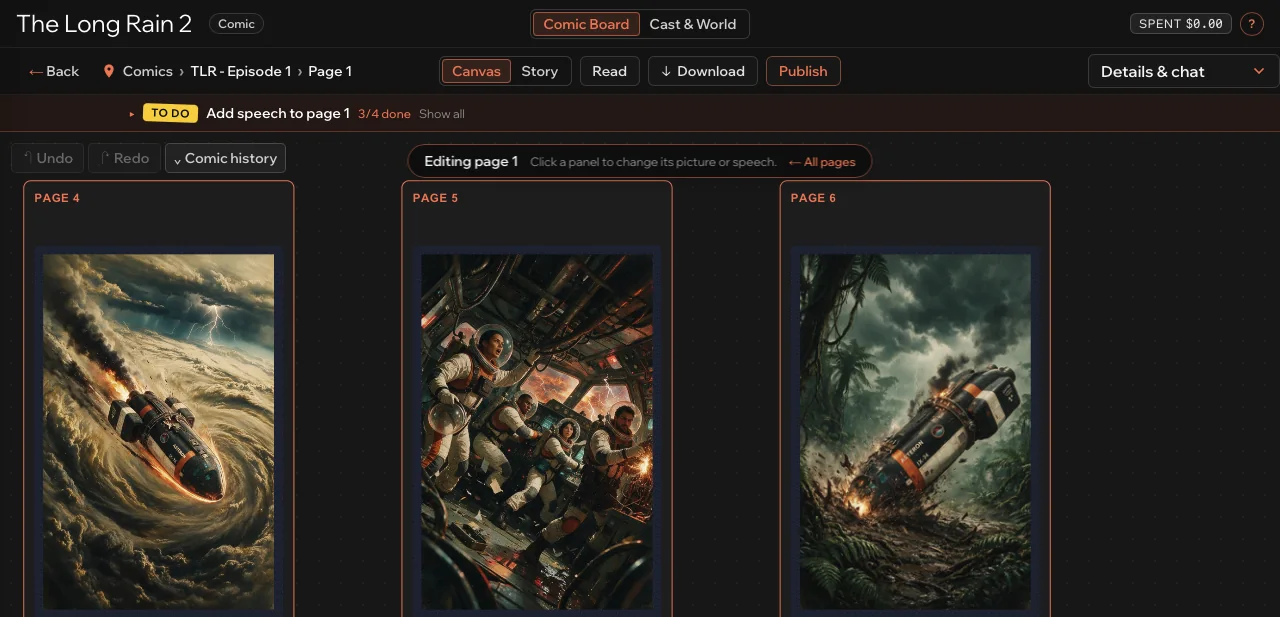
Task: Publish the comic
Action: 803,71
